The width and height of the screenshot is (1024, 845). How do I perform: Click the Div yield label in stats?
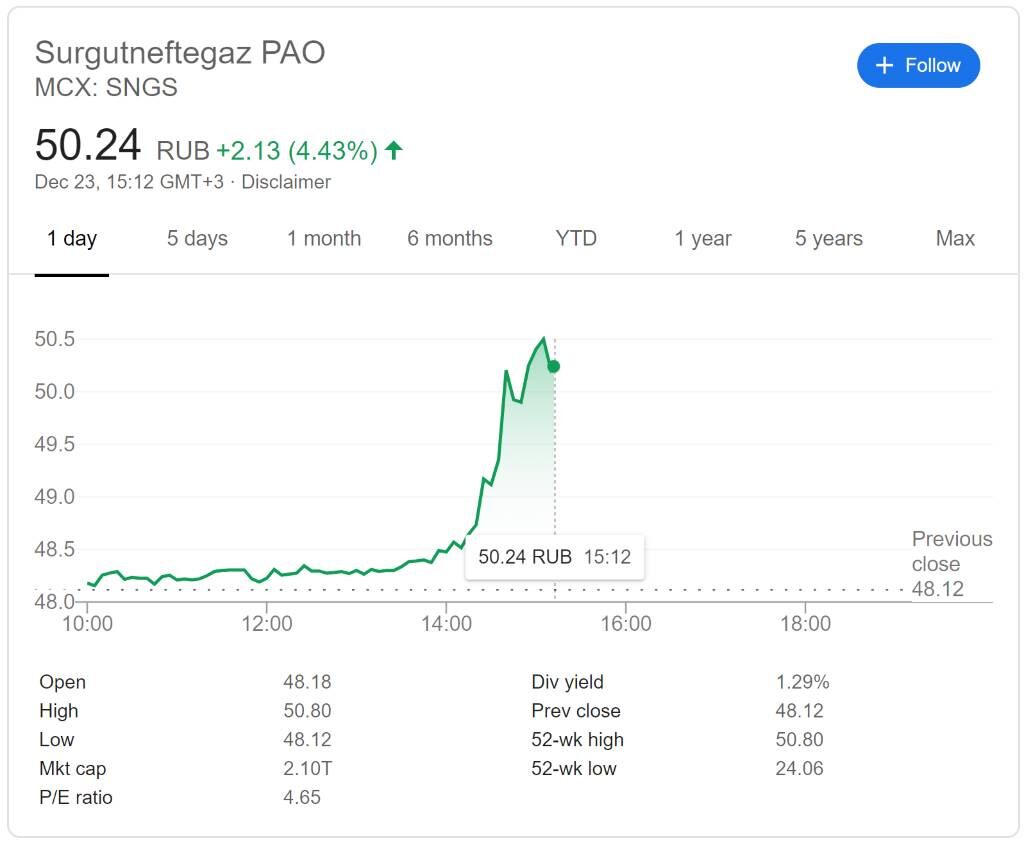click(x=567, y=682)
